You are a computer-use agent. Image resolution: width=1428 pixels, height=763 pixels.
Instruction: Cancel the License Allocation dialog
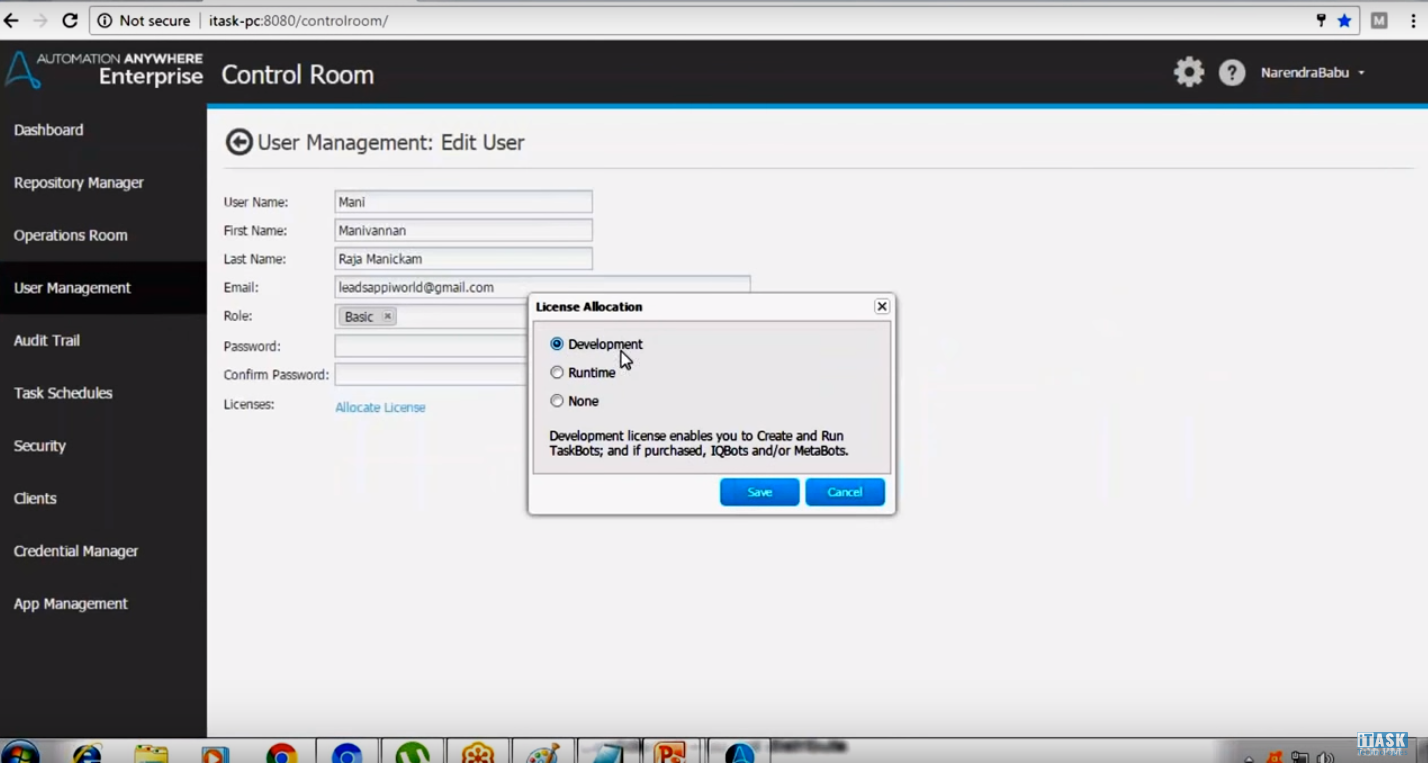[845, 492]
